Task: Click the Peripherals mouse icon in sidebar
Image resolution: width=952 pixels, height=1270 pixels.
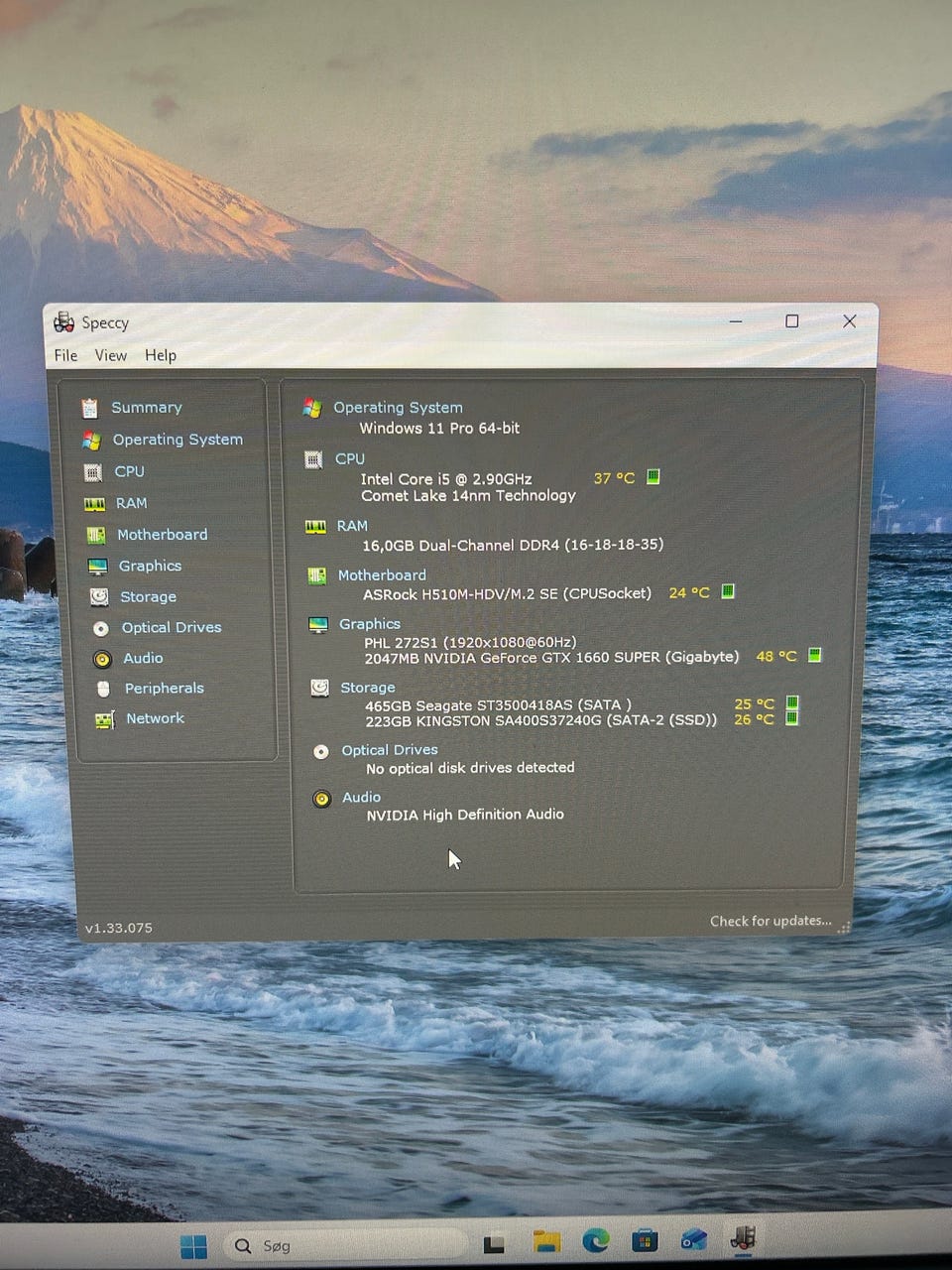Action: [x=103, y=689]
